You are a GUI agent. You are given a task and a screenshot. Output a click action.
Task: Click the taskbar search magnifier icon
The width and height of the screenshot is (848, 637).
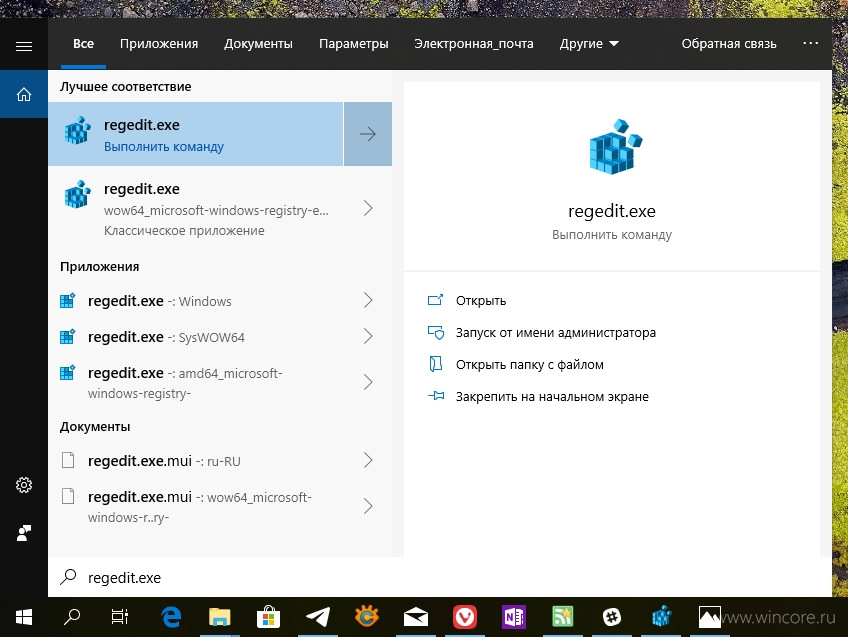click(72, 617)
